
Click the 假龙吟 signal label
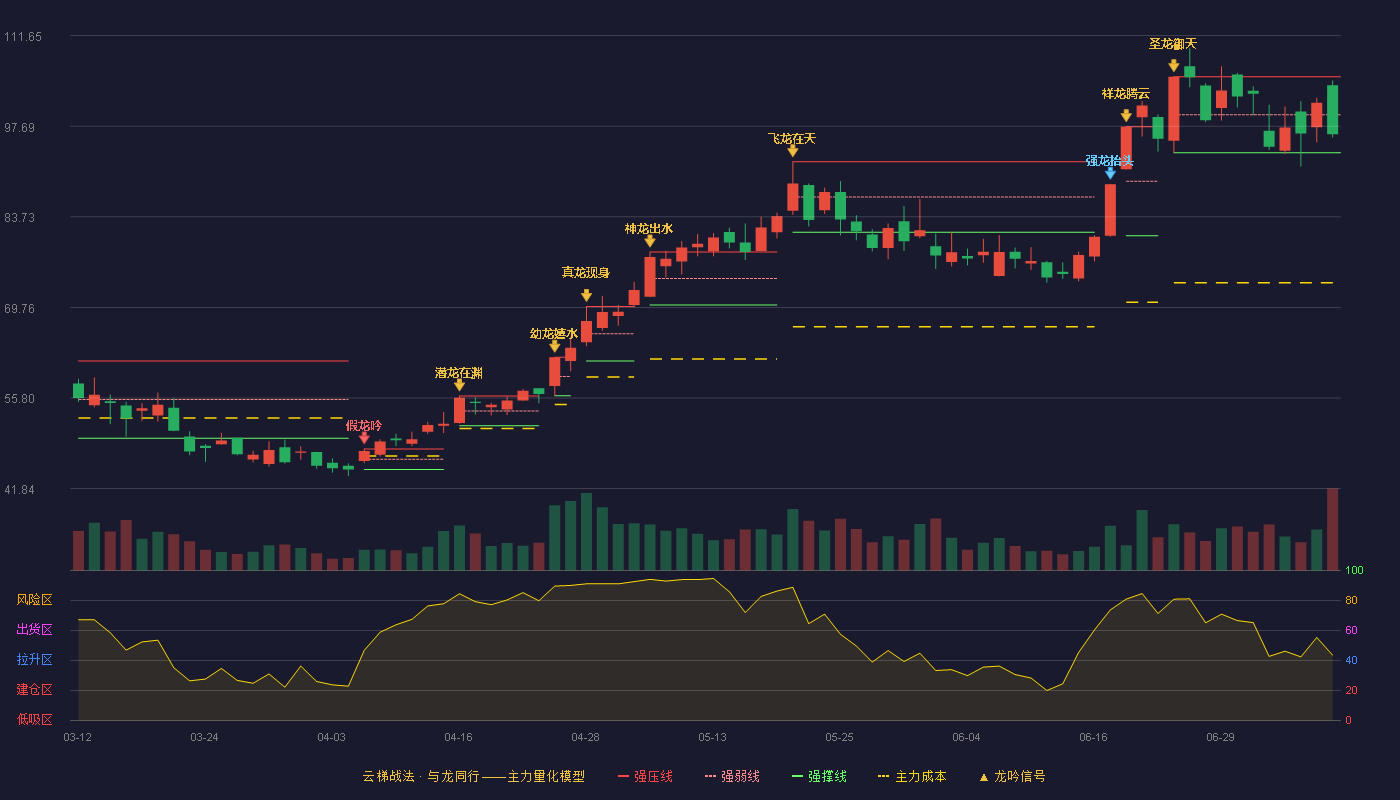[364, 426]
